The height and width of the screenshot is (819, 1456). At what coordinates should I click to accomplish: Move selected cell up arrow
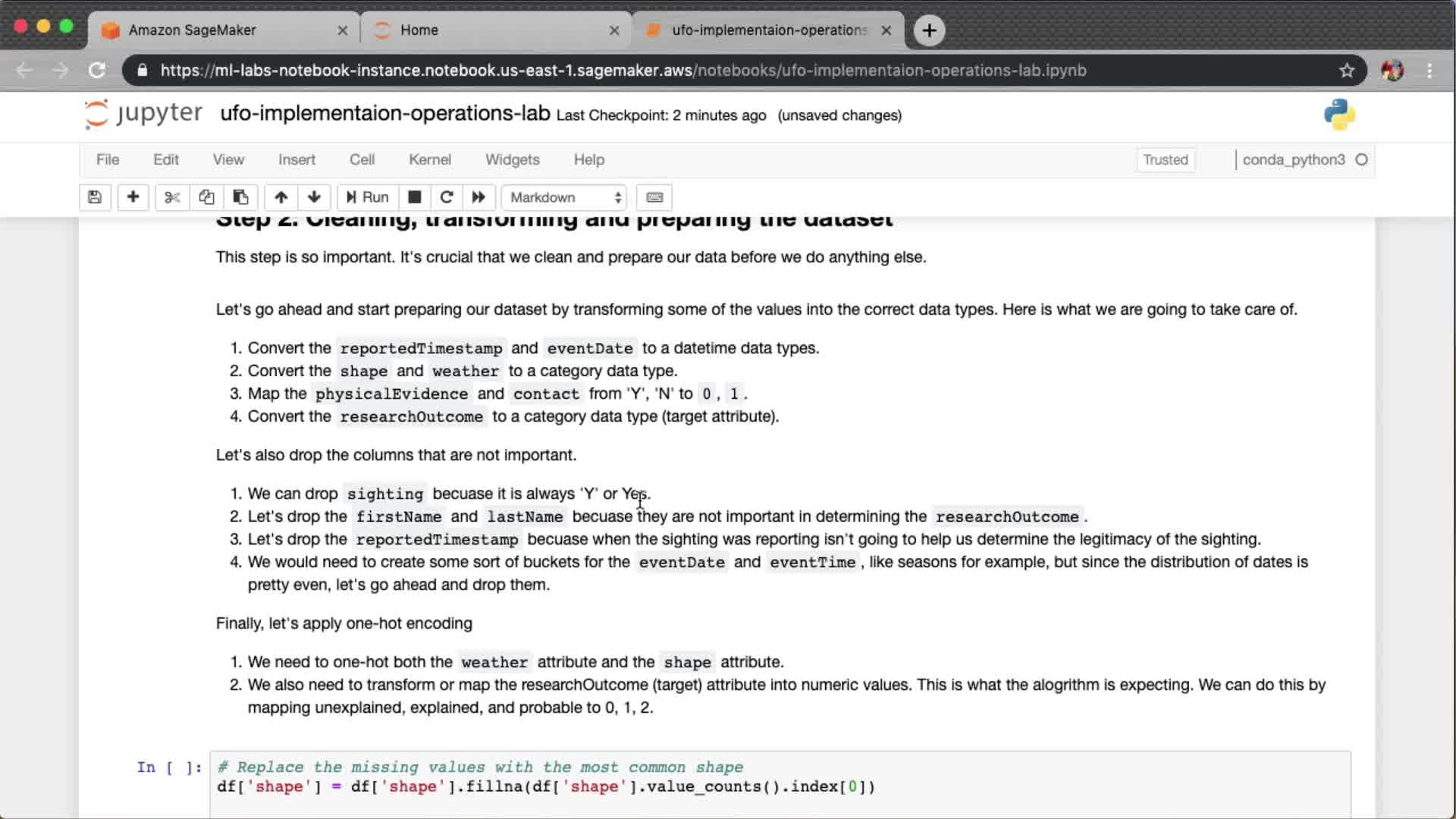click(281, 197)
